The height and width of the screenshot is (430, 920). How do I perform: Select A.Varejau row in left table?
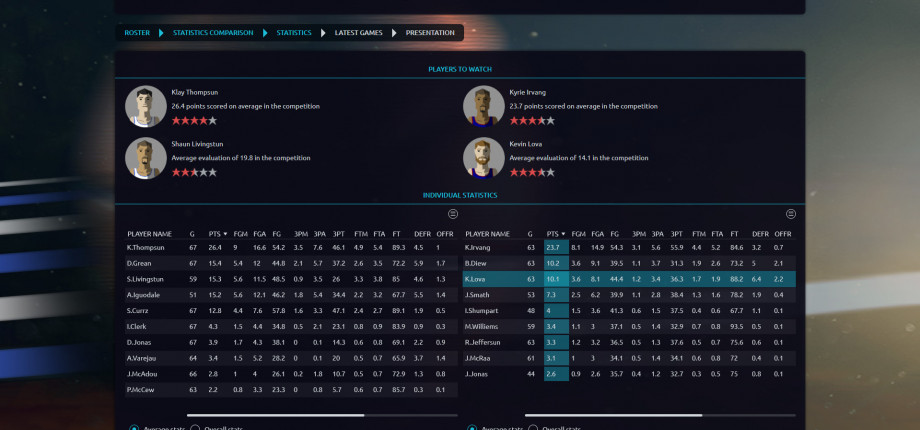(291, 358)
